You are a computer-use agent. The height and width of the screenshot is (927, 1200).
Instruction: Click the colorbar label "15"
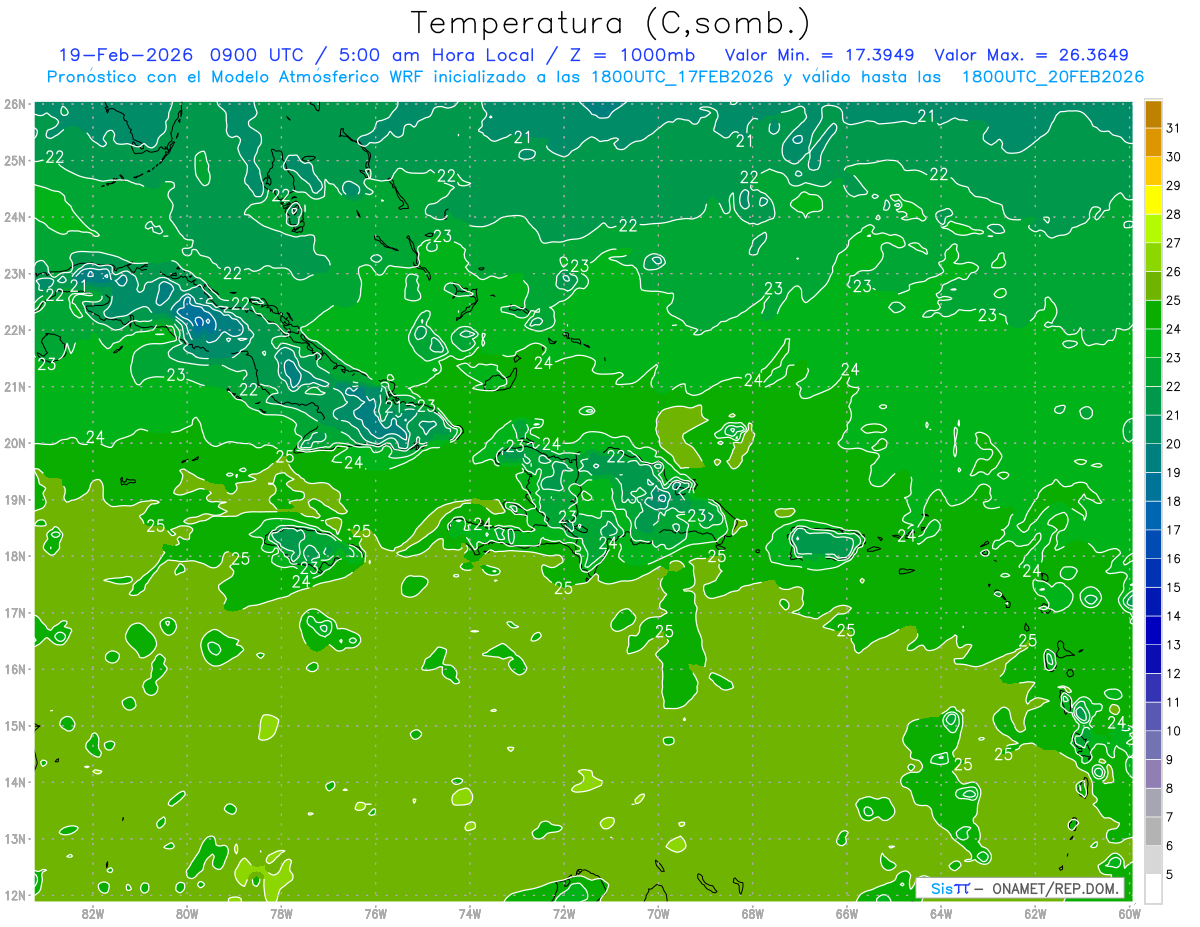(1173, 587)
